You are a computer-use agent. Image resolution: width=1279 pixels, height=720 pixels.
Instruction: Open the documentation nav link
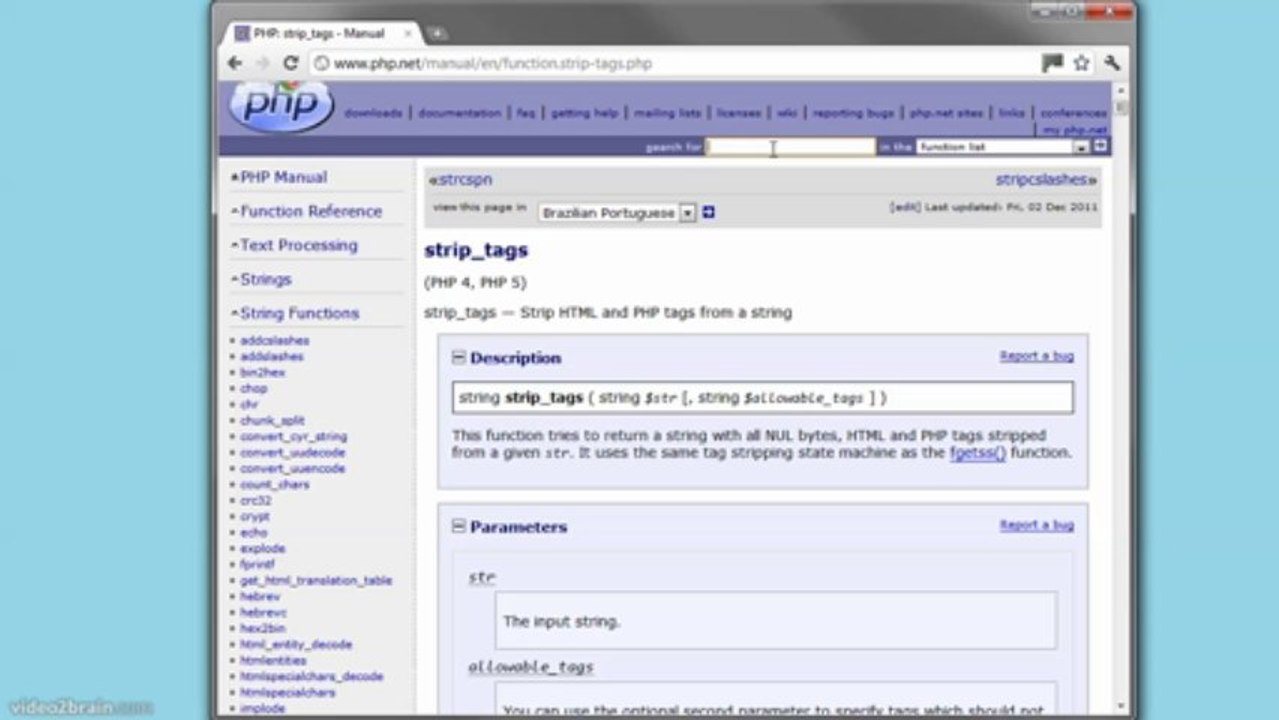[460, 113]
